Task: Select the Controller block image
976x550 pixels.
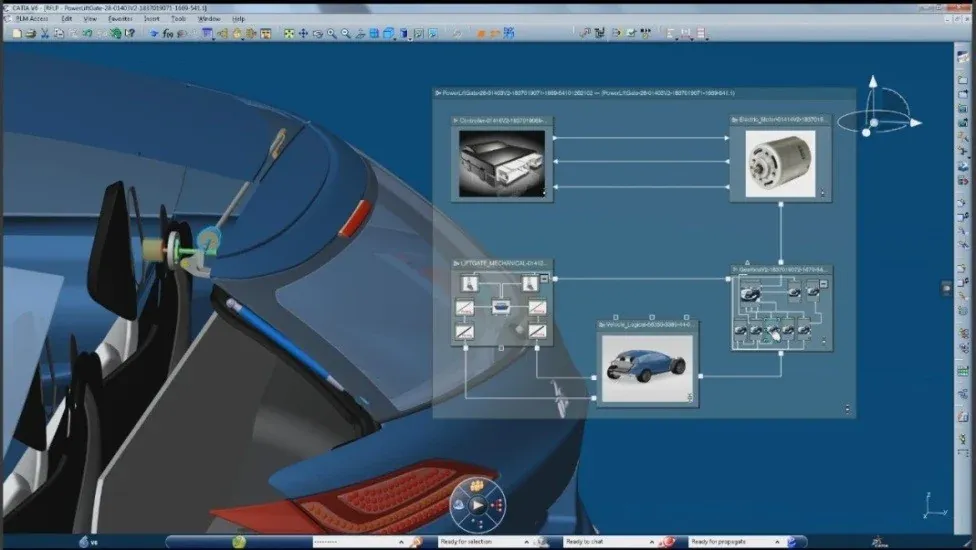Action: pos(501,163)
